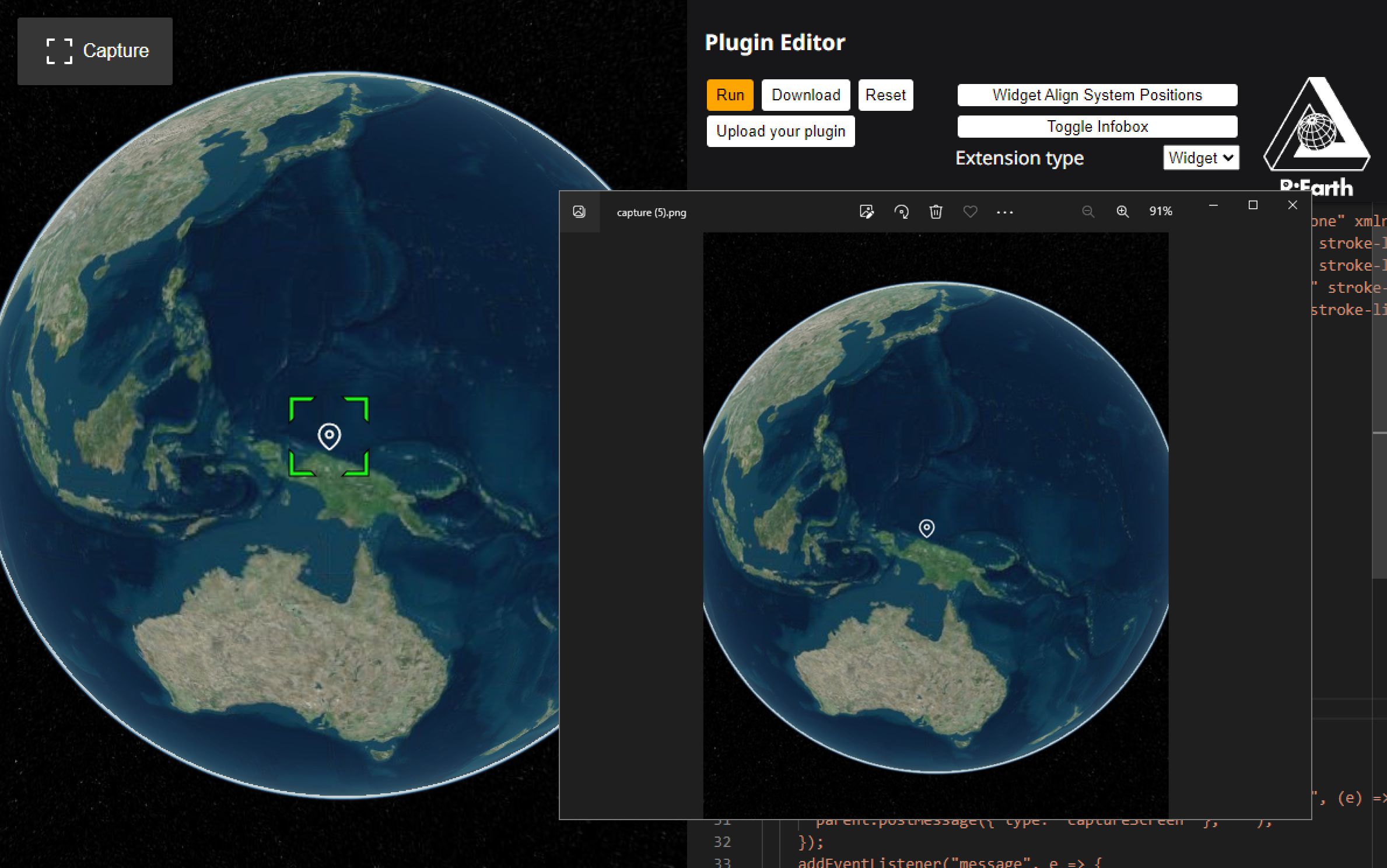Click the Upload your plugin button
Screen dimensions: 1387x868
(780, 131)
